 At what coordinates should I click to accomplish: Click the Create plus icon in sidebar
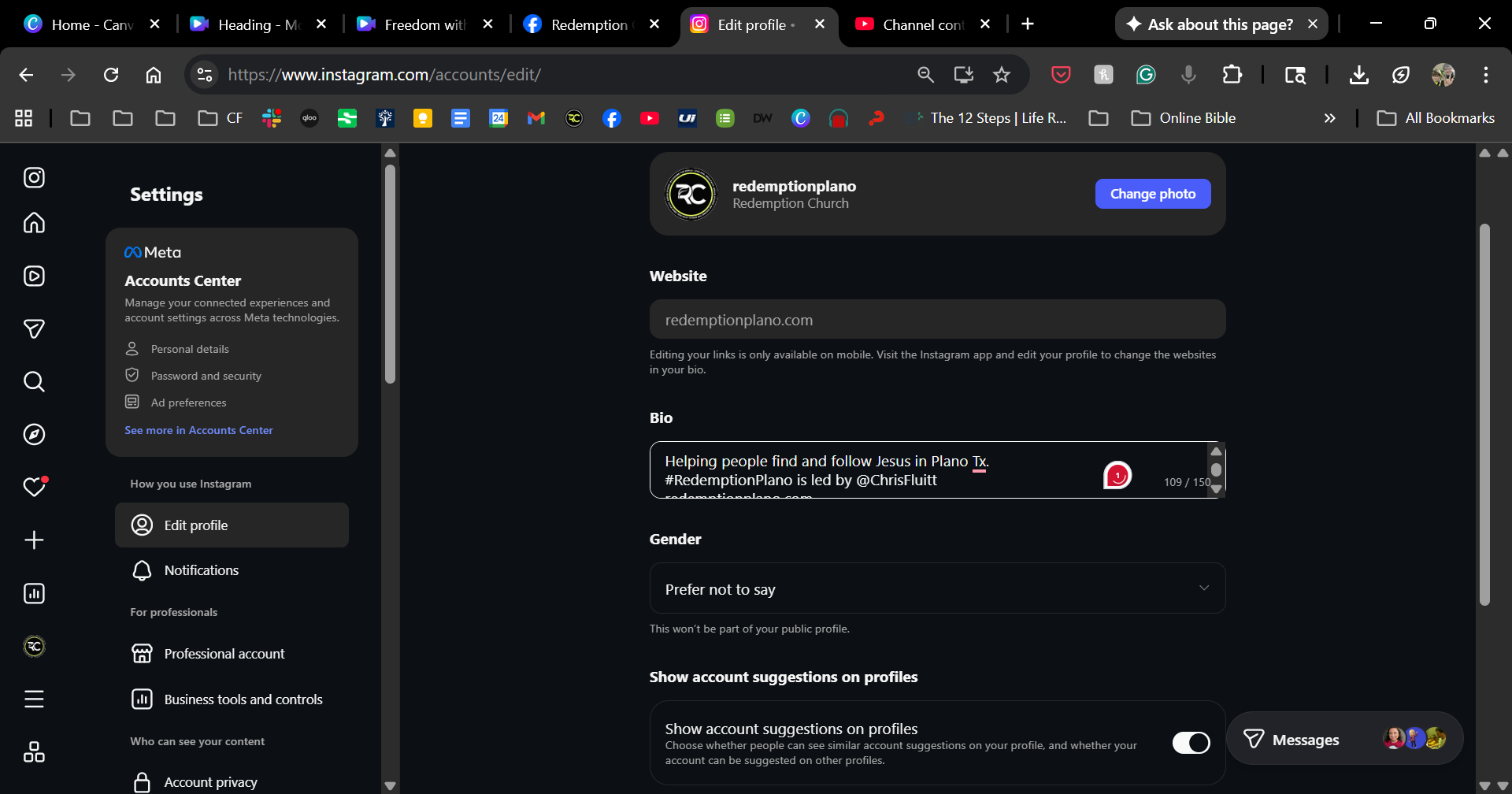[34, 540]
